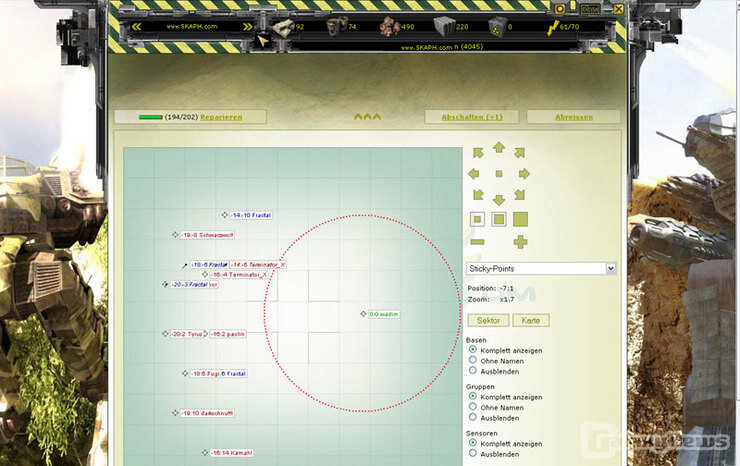Click the Reparieren link
The image size is (740, 466).
pos(221,117)
